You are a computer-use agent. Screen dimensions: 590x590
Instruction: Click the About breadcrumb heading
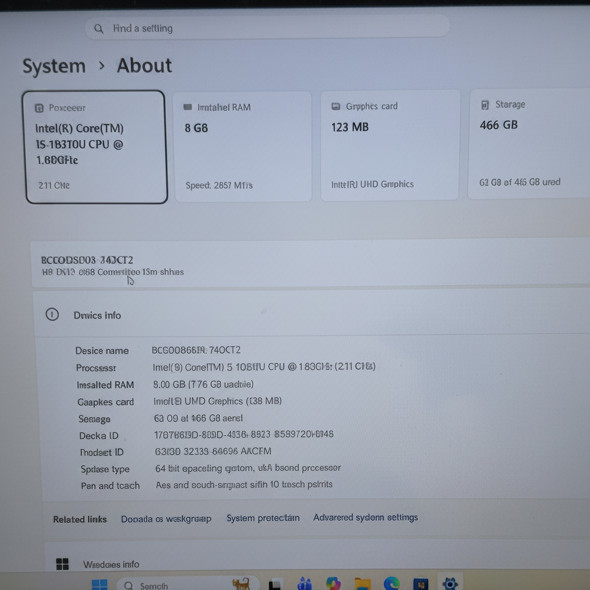(144, 65)
